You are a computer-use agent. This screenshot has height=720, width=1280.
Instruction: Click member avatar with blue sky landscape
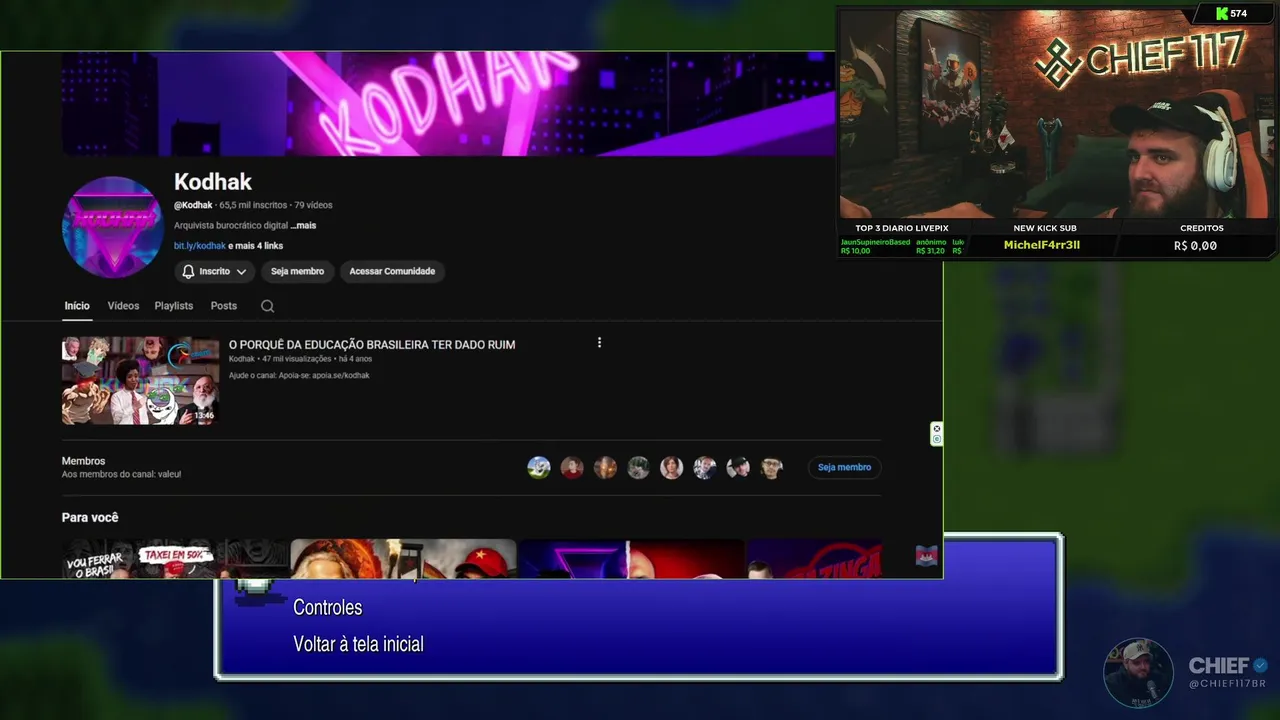(539, 467)
